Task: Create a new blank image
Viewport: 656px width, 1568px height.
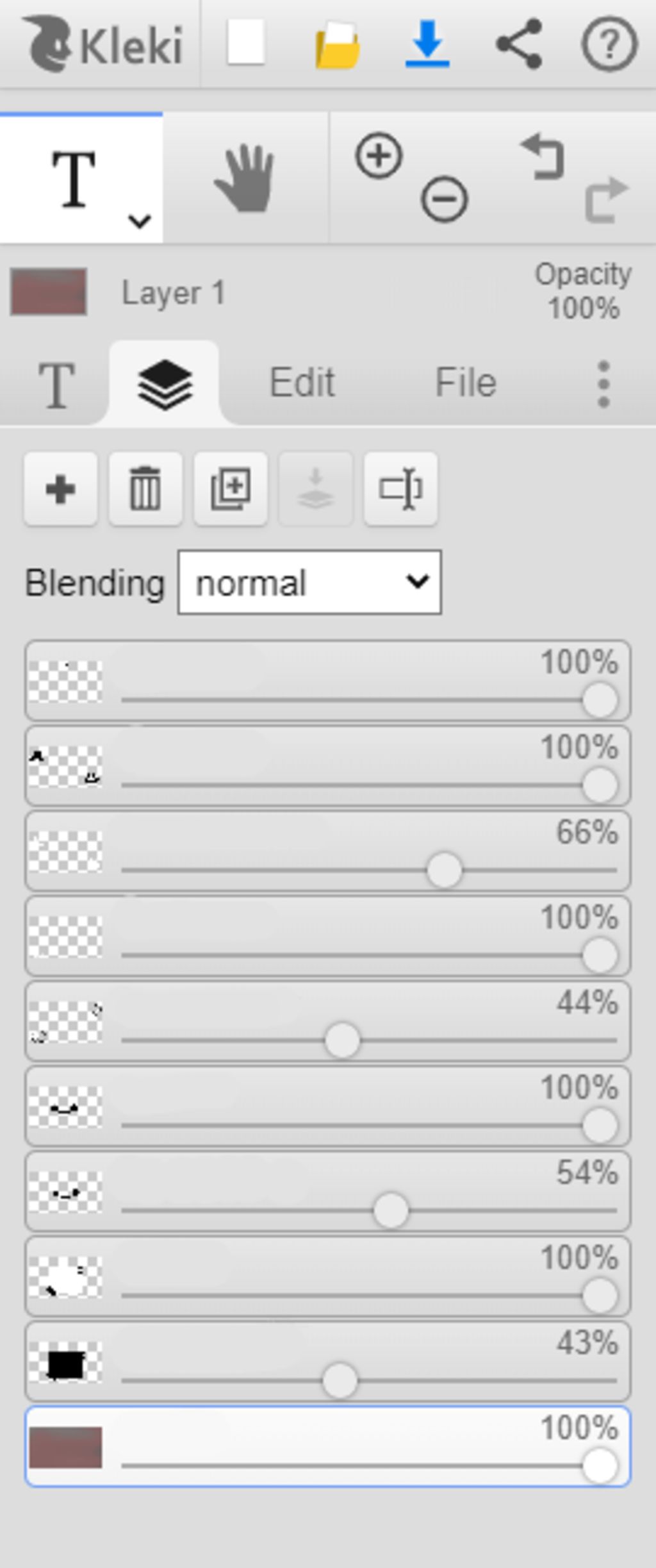Action: tap(246, 42)
